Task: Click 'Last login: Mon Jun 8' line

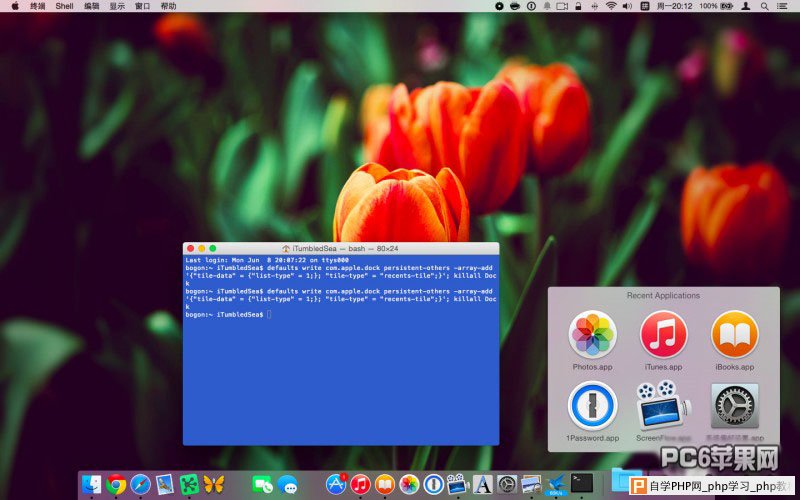Action: click(x=267, y=260)
